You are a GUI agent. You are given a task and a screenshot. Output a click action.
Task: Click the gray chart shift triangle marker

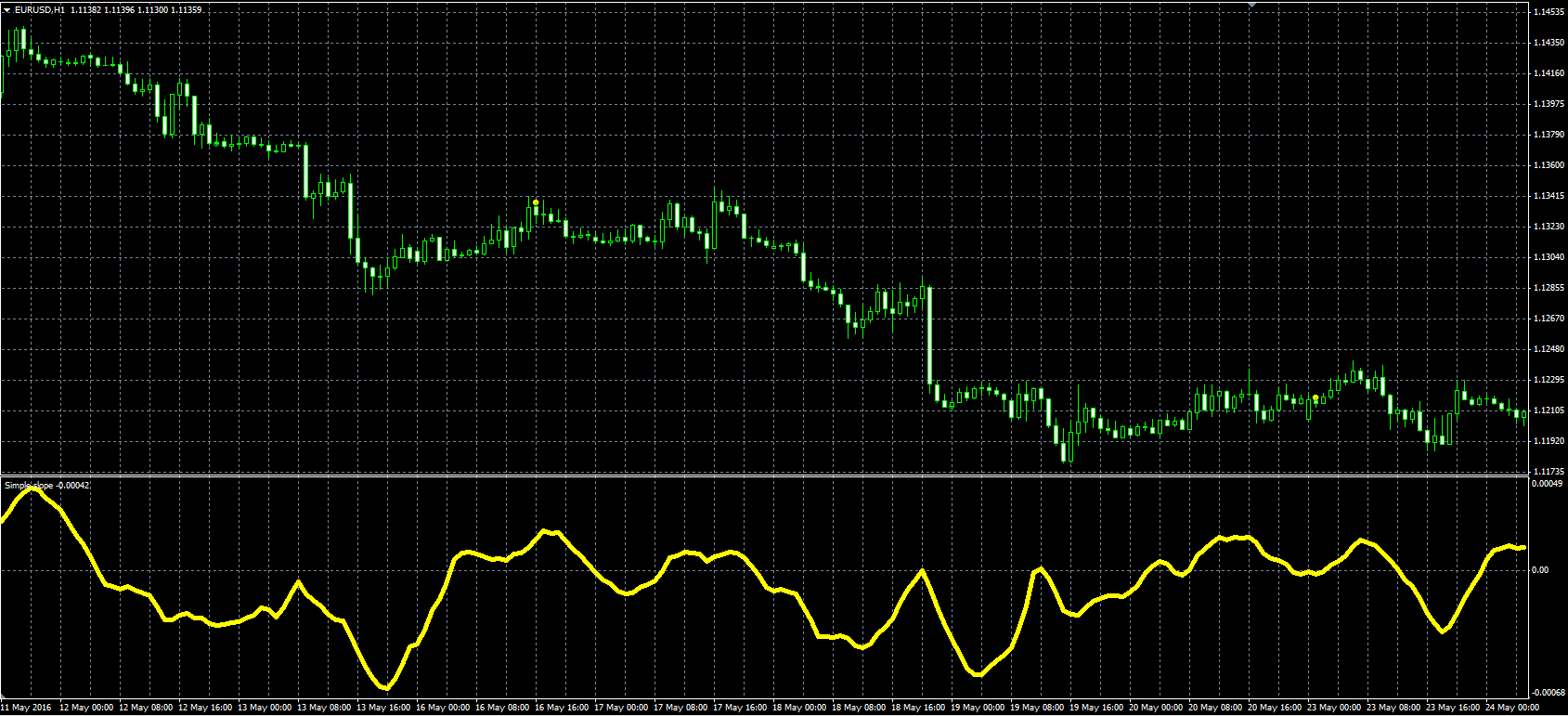coord(1251,6)
